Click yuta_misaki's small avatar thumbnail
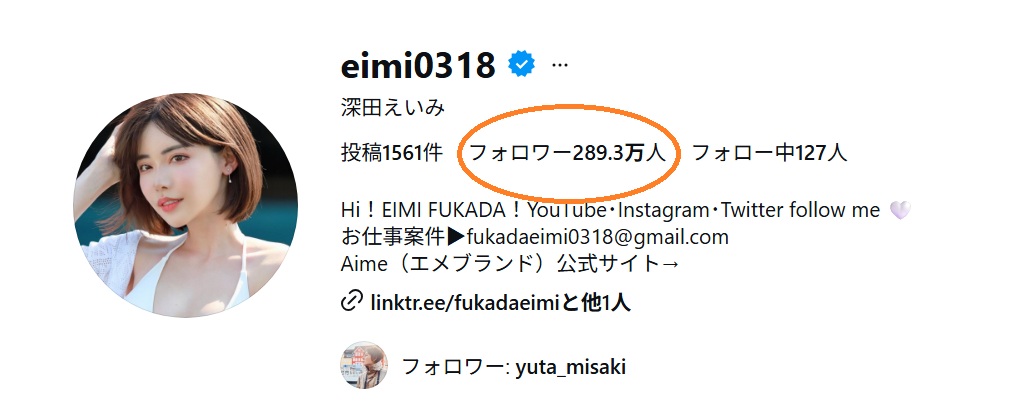 [x=364, y=365]
